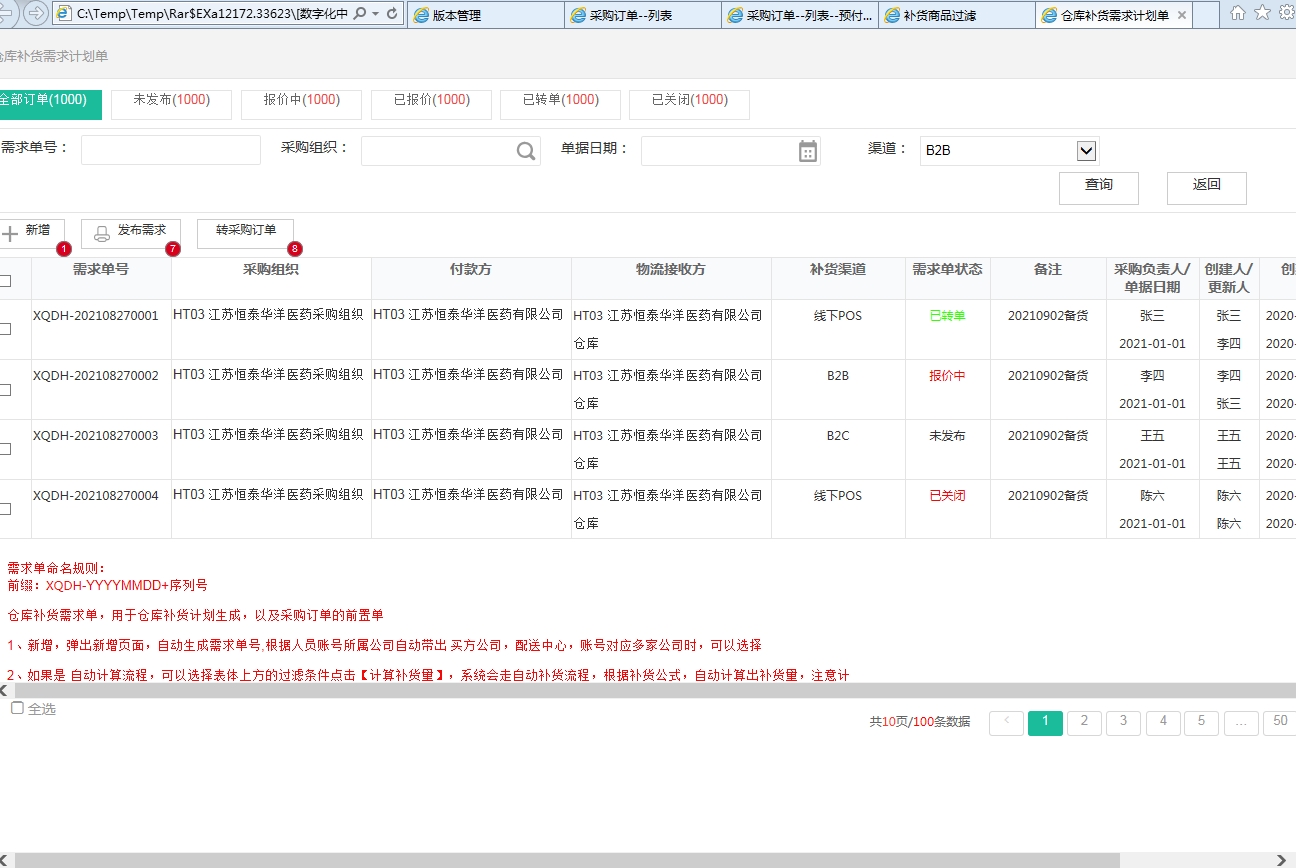Select current pagination page 1
This screenshot has height=868, width=1296.
[x=1045, y=723]
